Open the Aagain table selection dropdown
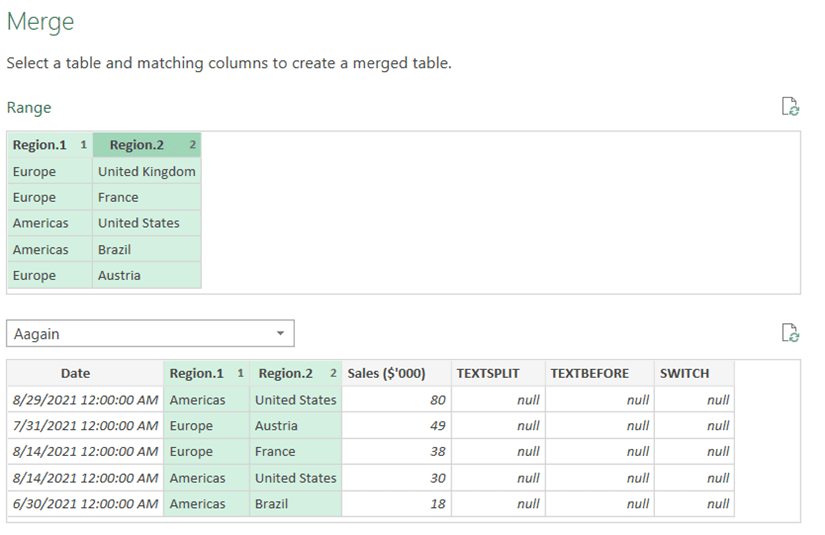Viewport: 825px width, 535px height. (150, 334)
